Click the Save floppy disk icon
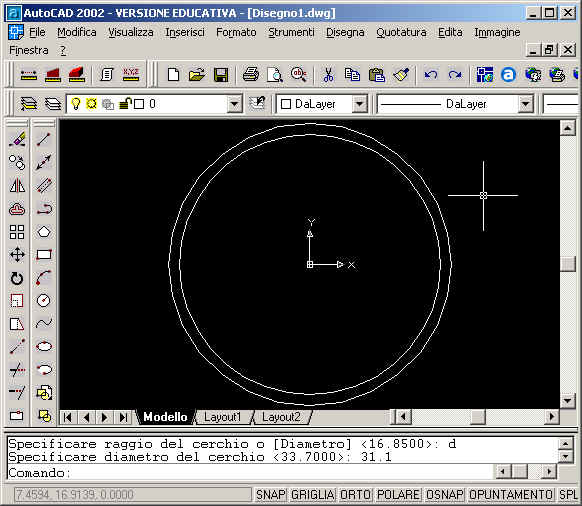This screenshot has width=582, height=506. click(221, 75)
